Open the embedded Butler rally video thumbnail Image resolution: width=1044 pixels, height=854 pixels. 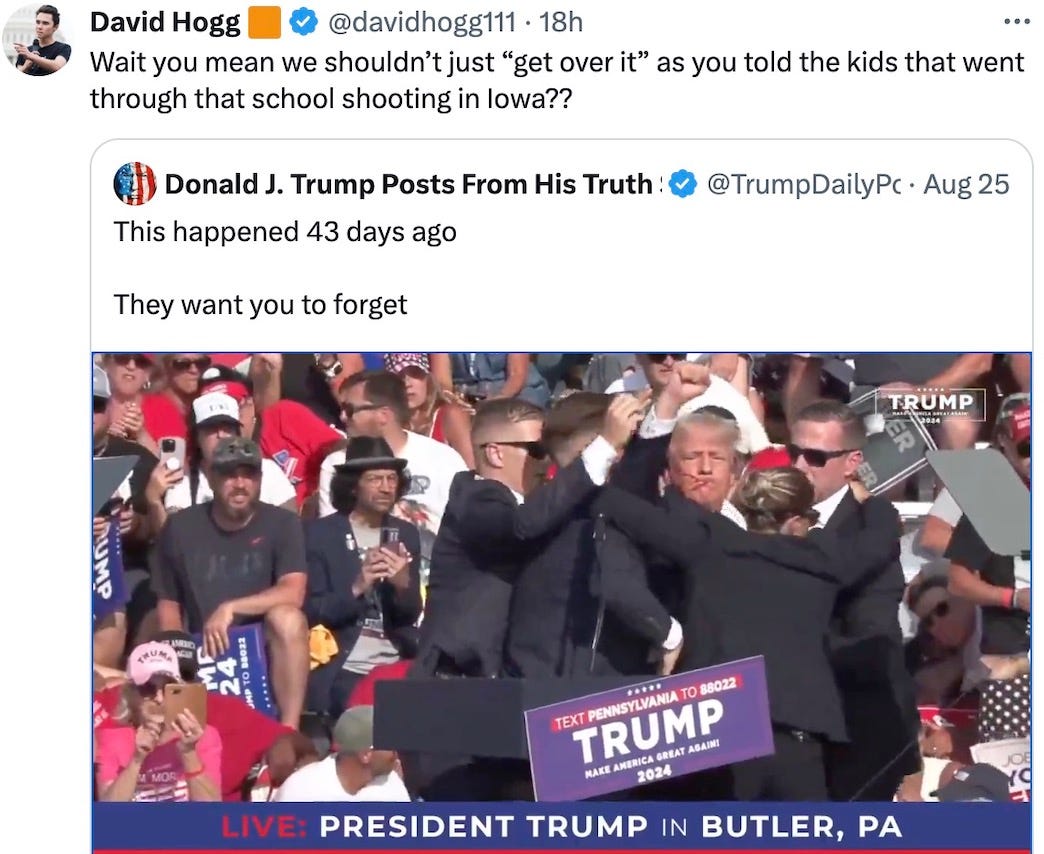coord(562,602)
